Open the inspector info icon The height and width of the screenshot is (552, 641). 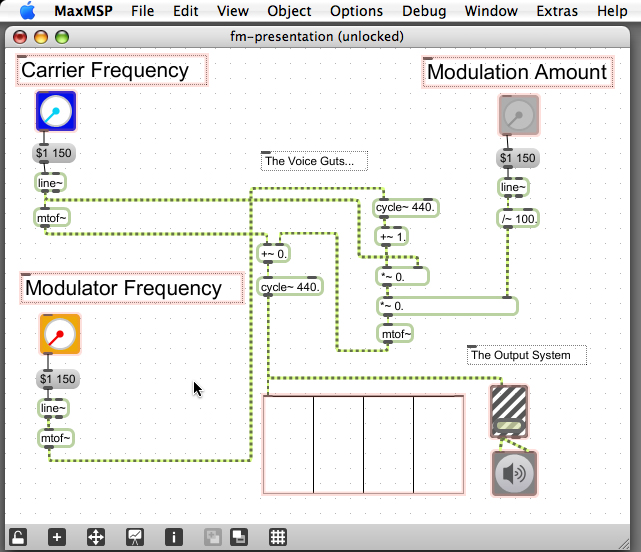(x=173, y=537)
